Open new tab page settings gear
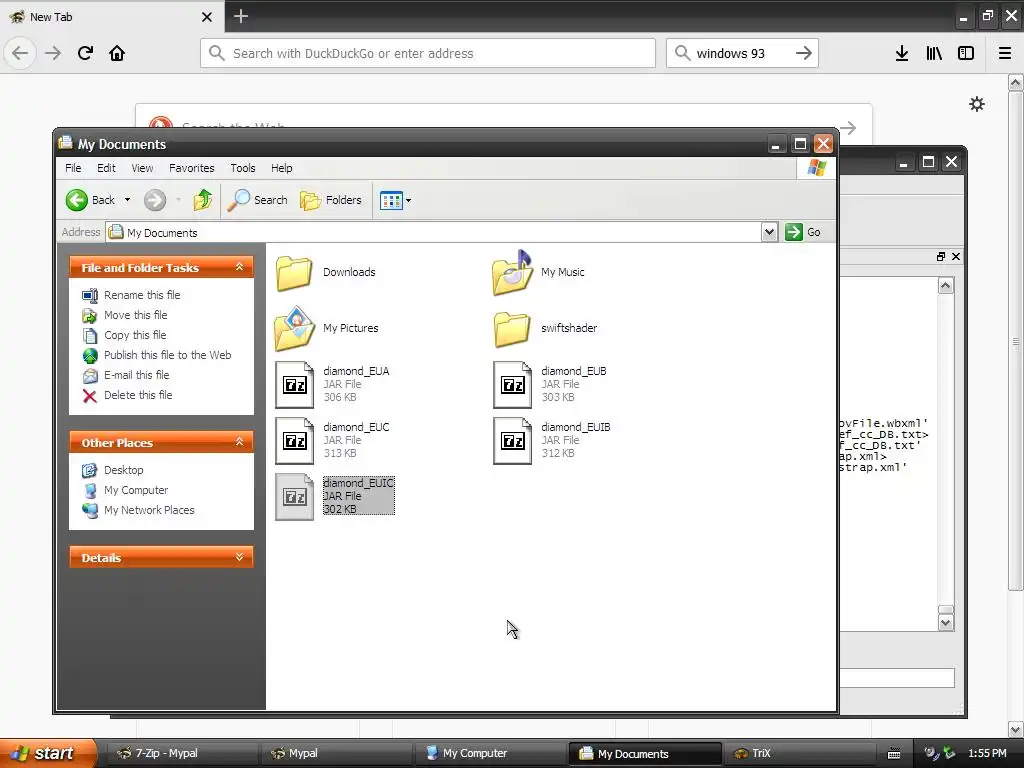Viewport: 1024px width, 768px height. [x=977, y=104]
